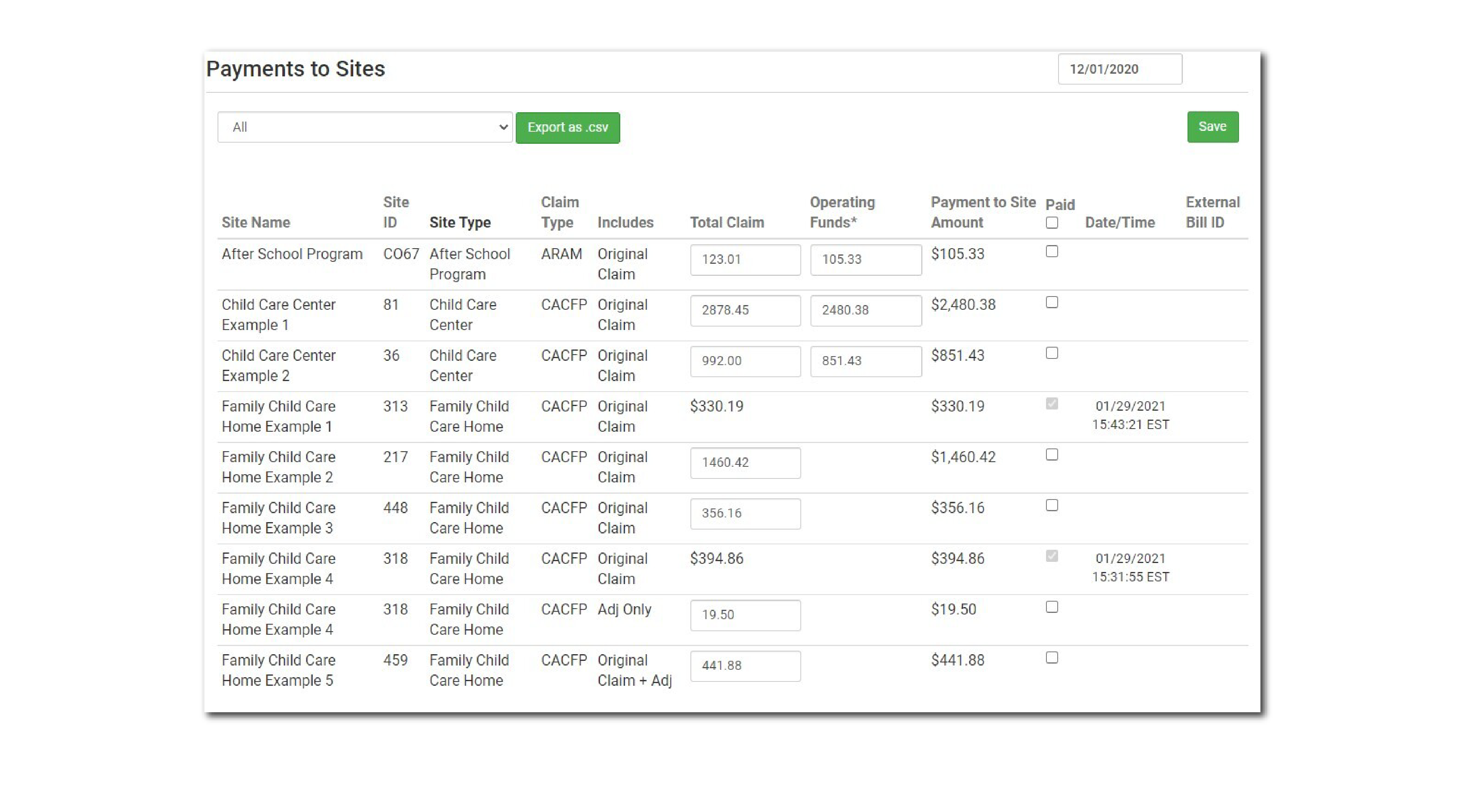Check Paid for Family Home Example 2
Viewport: 1462px width, 812px height.
1051,454
